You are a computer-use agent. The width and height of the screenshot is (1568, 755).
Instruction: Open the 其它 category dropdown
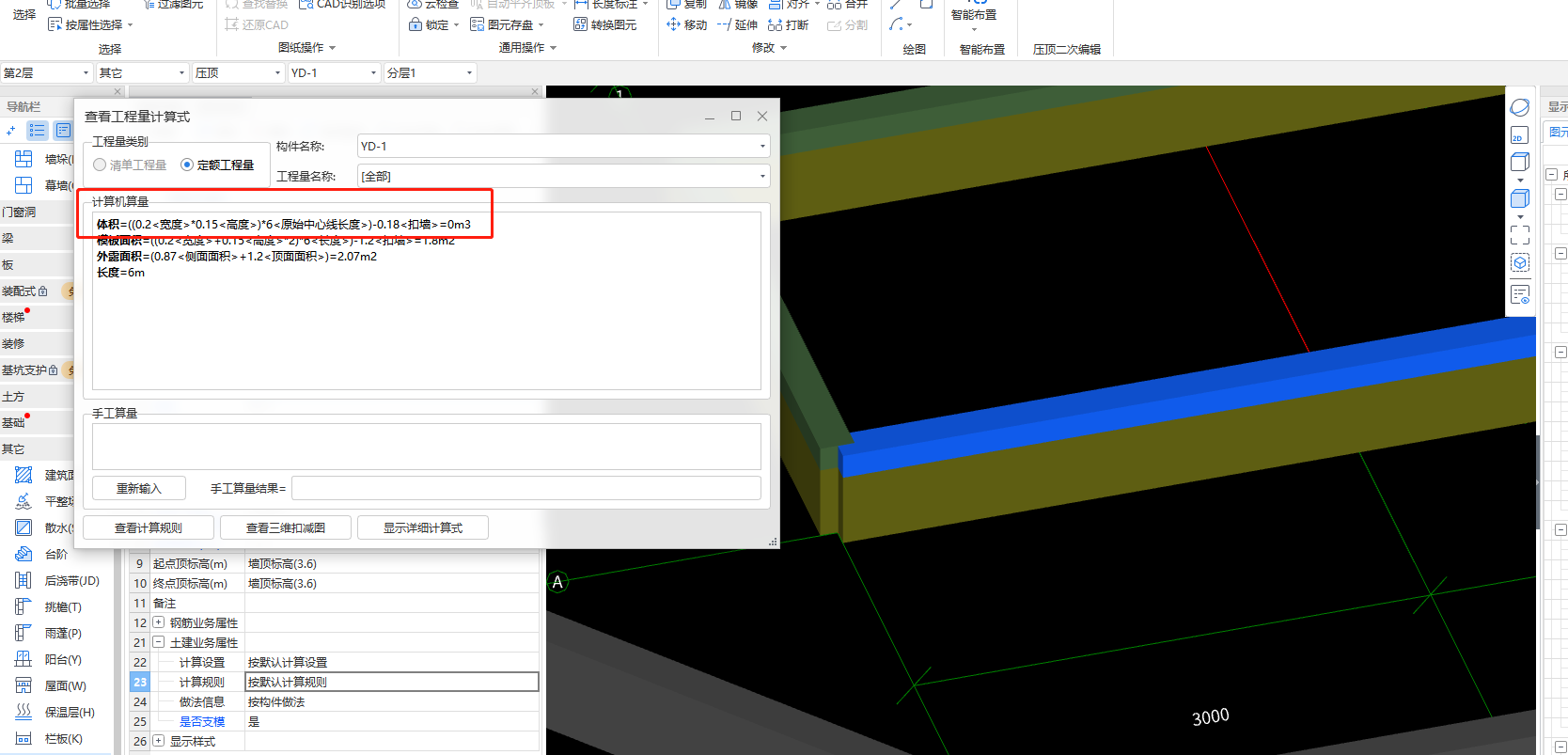143,72
